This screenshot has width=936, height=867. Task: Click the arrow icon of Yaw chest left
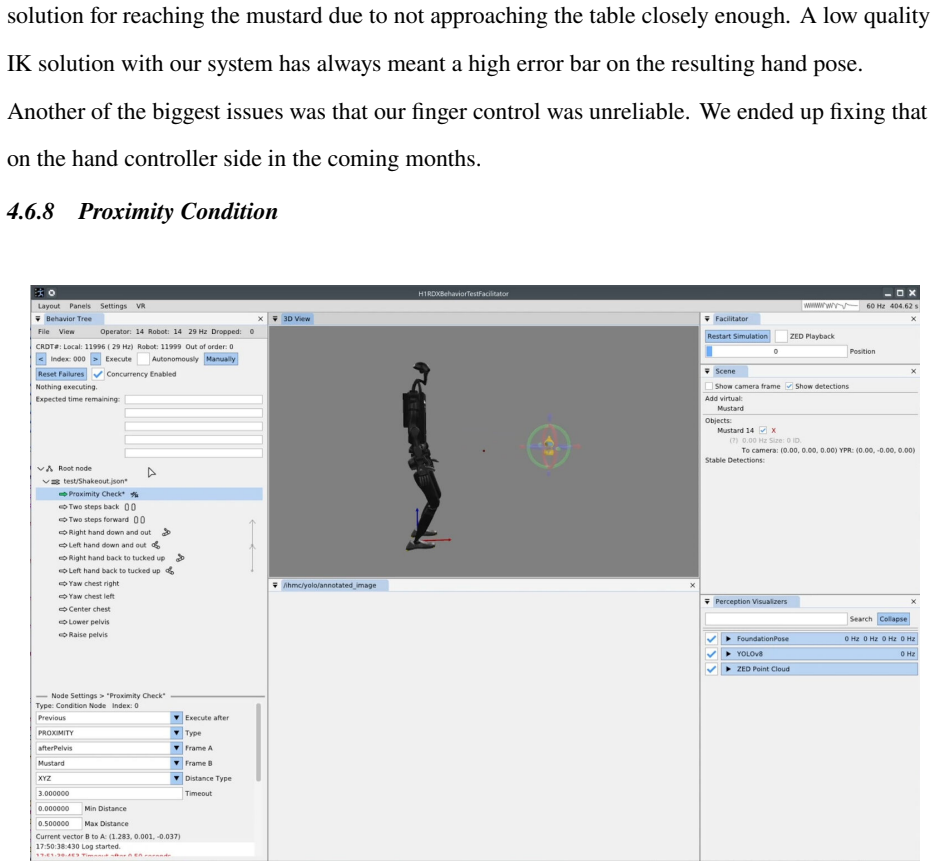pyautogui.click(x=63, y=597)
